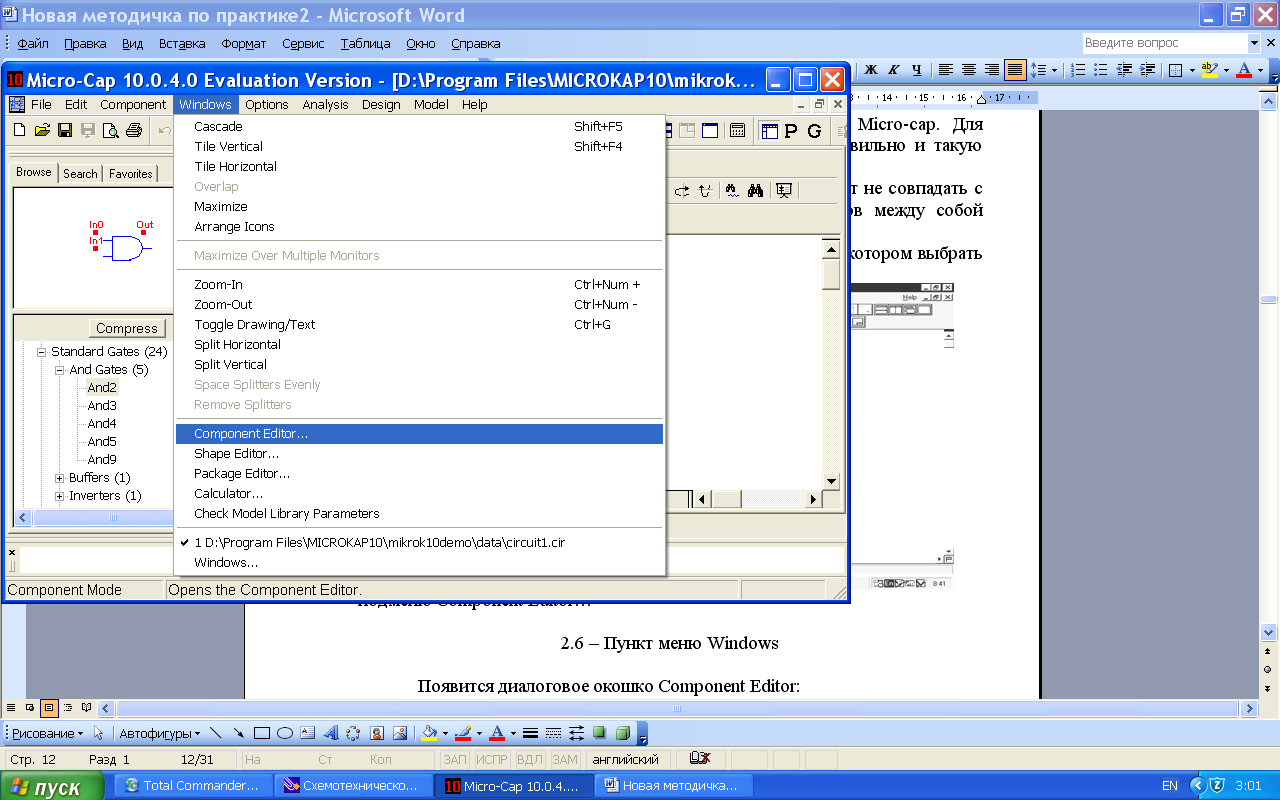This screenshot has width=1280, height=800.
Task: Collapse the Standard Gates (24) tree node
Action: (42, 352)
